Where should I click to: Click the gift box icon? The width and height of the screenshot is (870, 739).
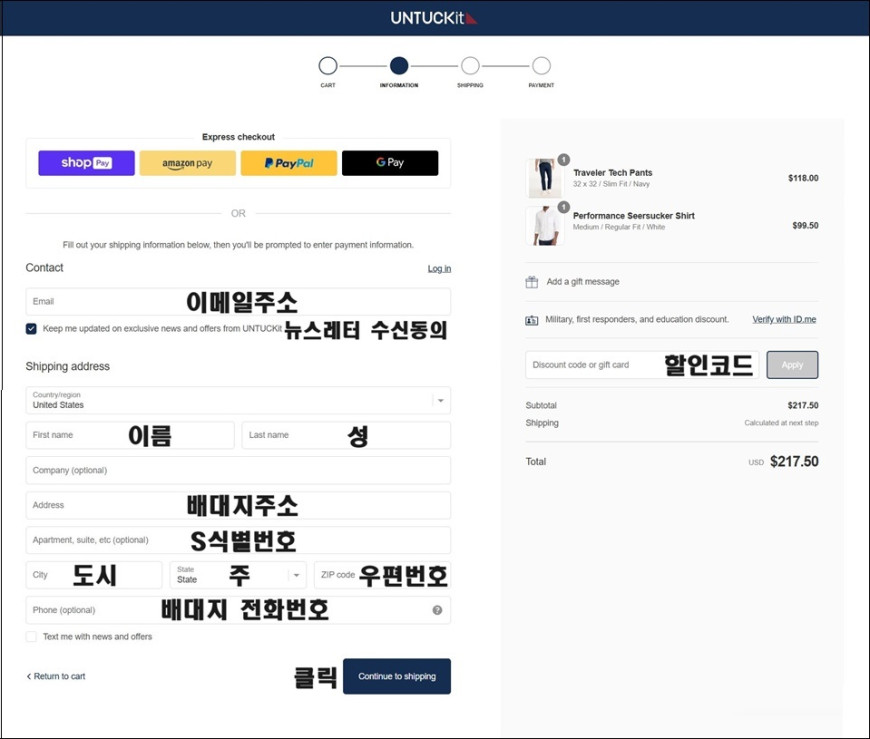(x=532, y=282)
